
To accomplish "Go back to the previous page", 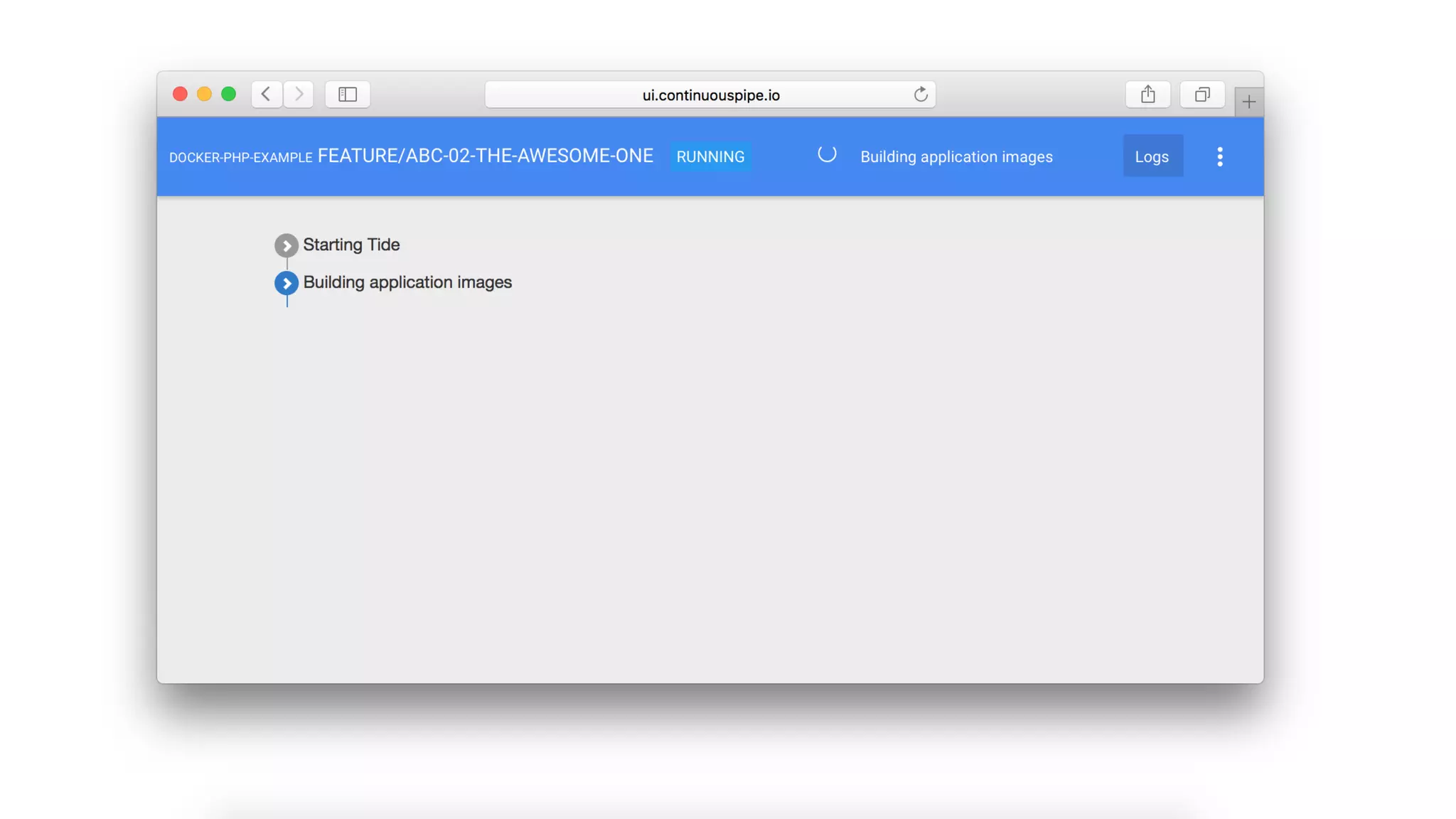I will click(x=266, y=94).
